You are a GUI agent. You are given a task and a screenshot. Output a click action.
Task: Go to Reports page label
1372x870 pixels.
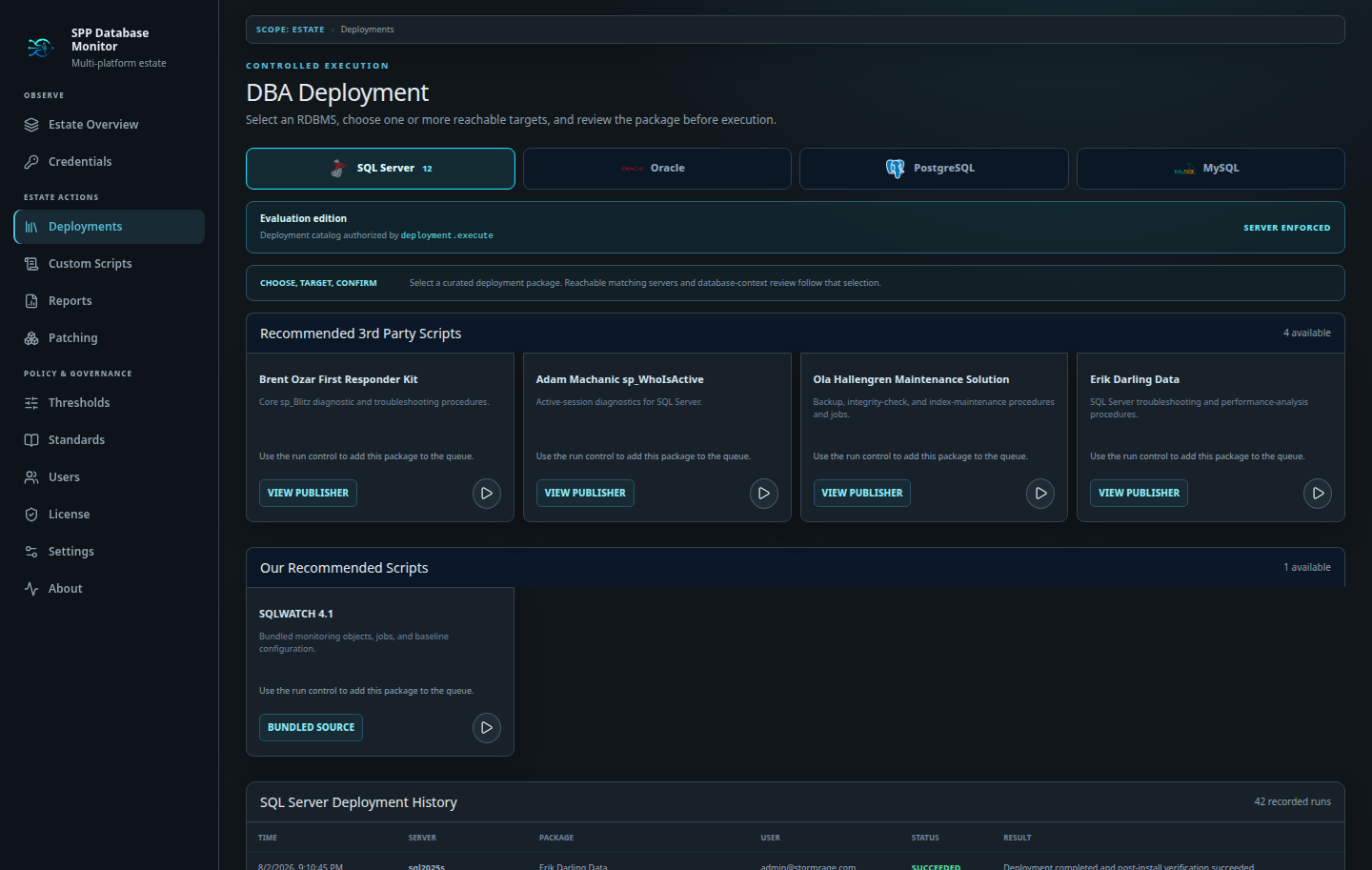pyautogui.click(x=71, y=301)
